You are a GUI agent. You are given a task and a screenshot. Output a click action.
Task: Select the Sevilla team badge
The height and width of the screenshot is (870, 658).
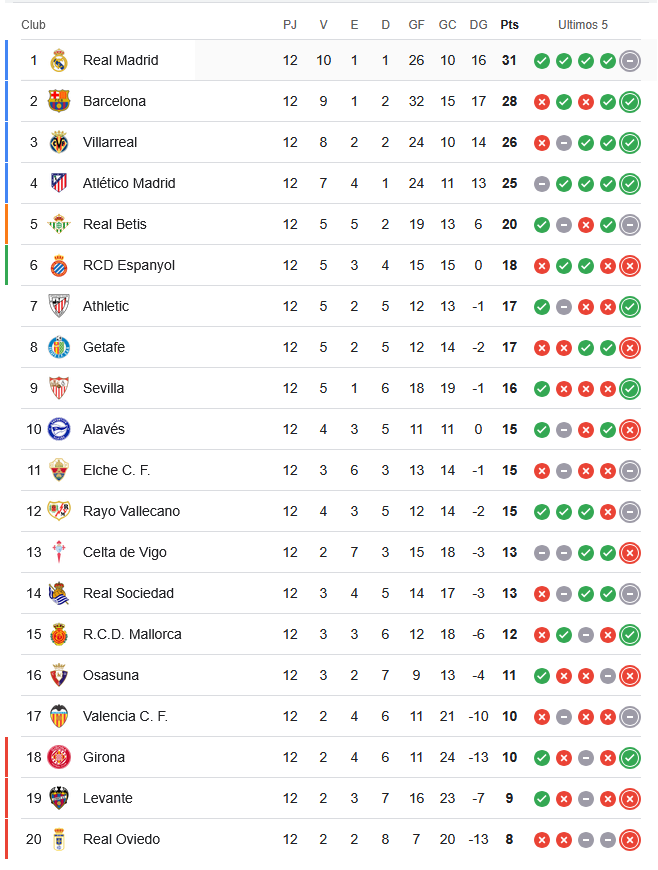click(x=58, y=388)
